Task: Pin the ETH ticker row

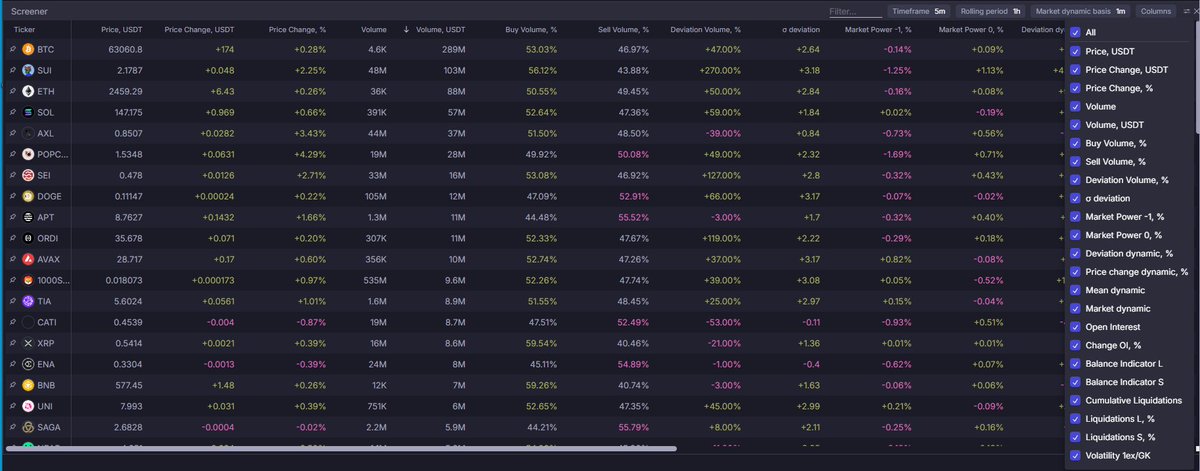Action: point(12,91)
